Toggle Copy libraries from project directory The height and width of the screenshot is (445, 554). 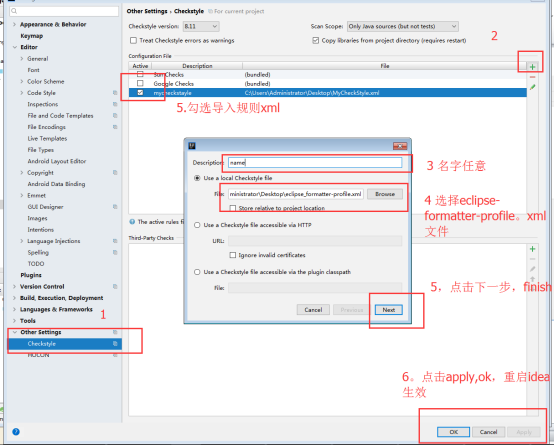316,41
